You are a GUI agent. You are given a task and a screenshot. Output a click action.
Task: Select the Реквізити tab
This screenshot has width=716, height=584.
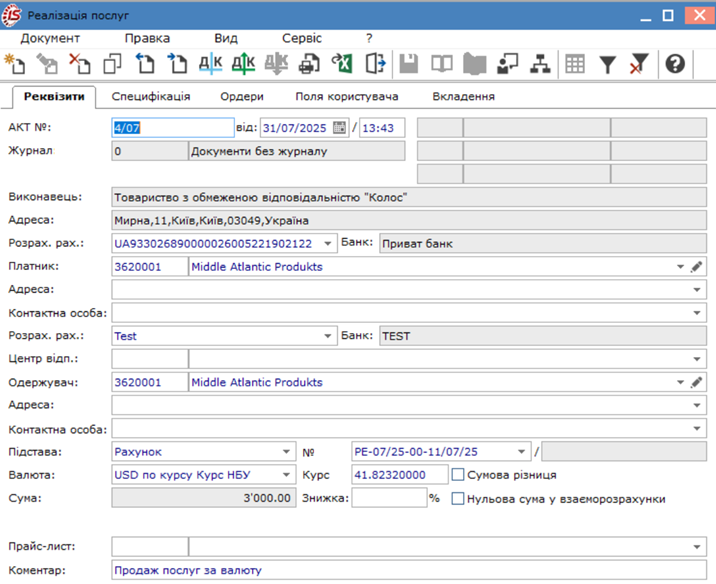tap(54, 96)
